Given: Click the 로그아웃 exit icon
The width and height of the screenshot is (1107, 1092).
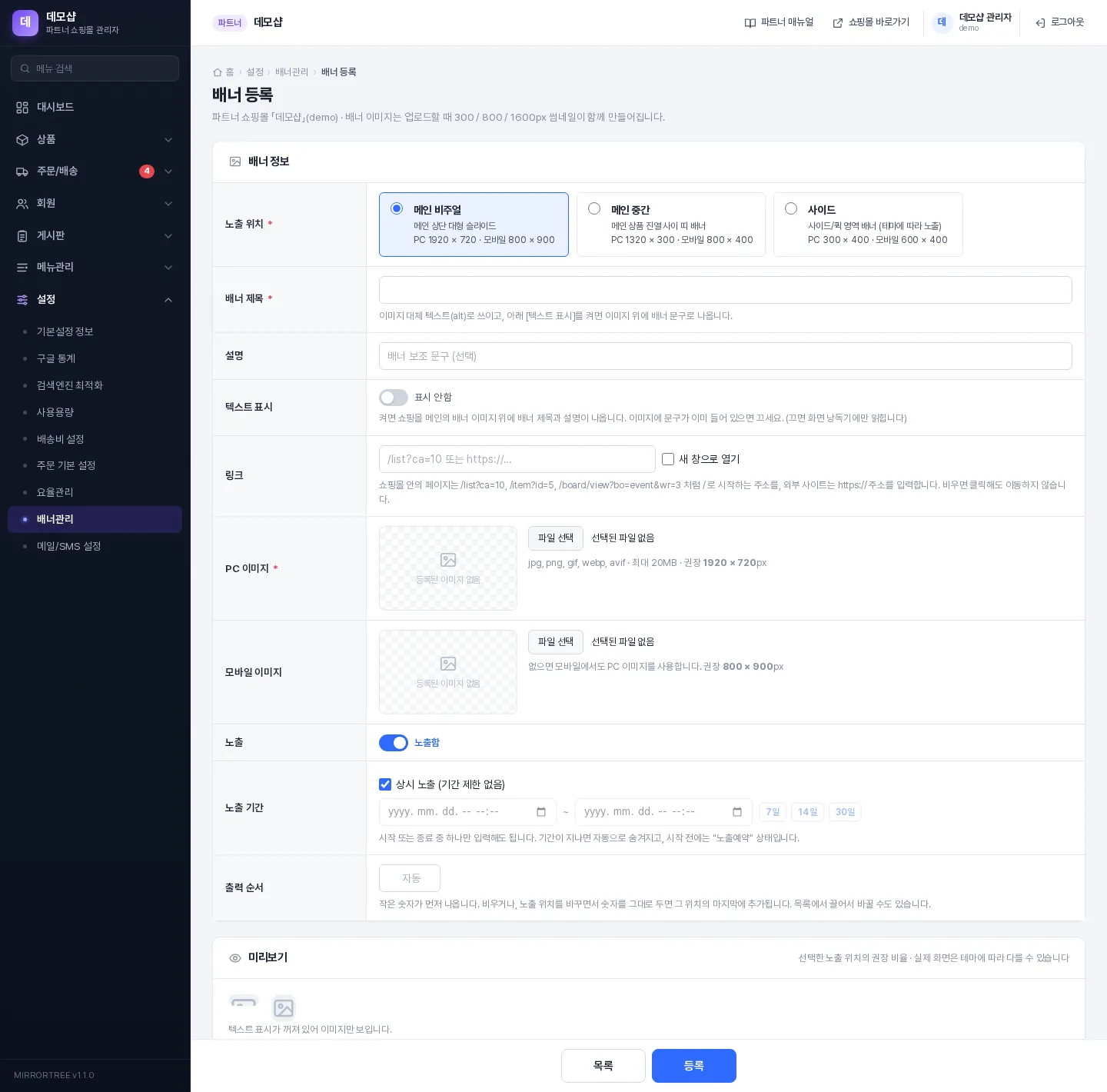Looking at the screenshot, I should coord(1040,23).
